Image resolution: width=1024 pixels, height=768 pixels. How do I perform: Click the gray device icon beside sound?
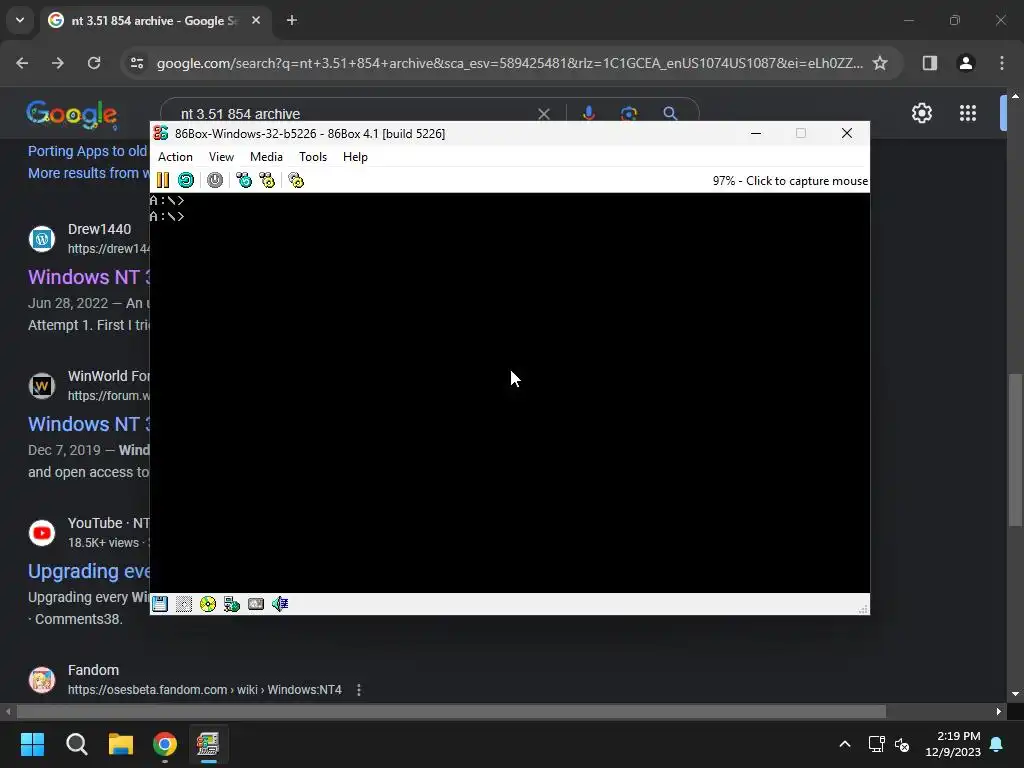(x=256, y=604)
